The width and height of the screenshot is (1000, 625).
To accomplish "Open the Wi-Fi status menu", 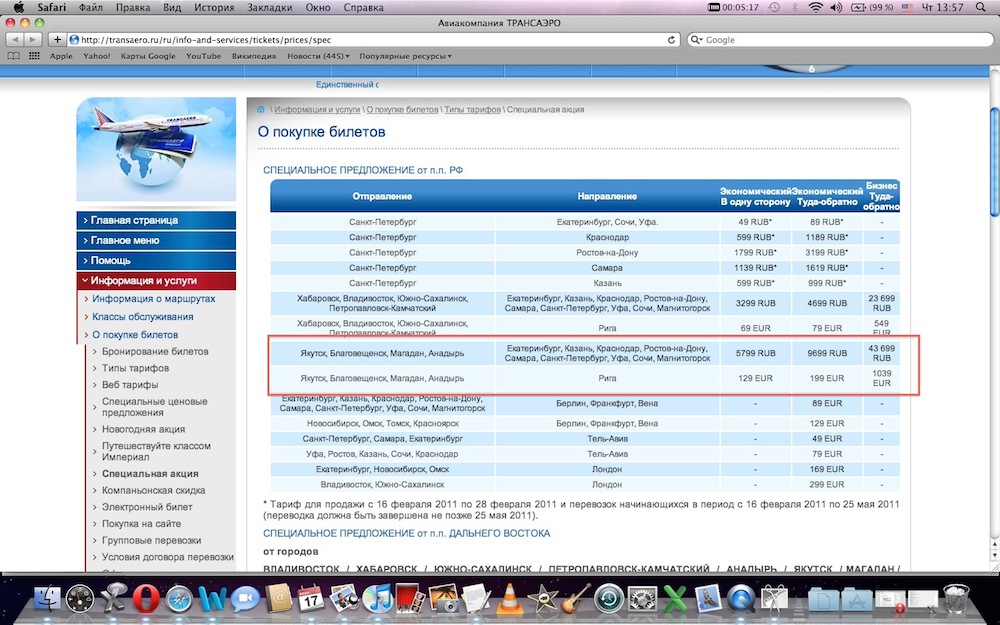I will pos(815,8).
